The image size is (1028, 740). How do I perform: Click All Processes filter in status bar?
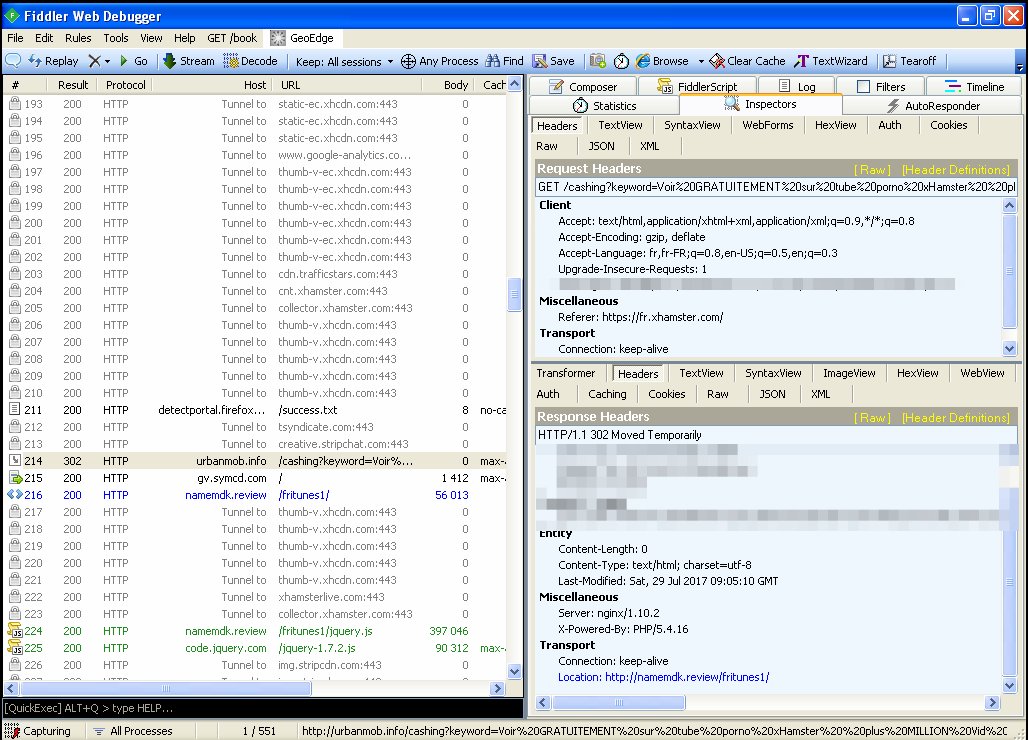pyautogui.click(x=132, y=731)
